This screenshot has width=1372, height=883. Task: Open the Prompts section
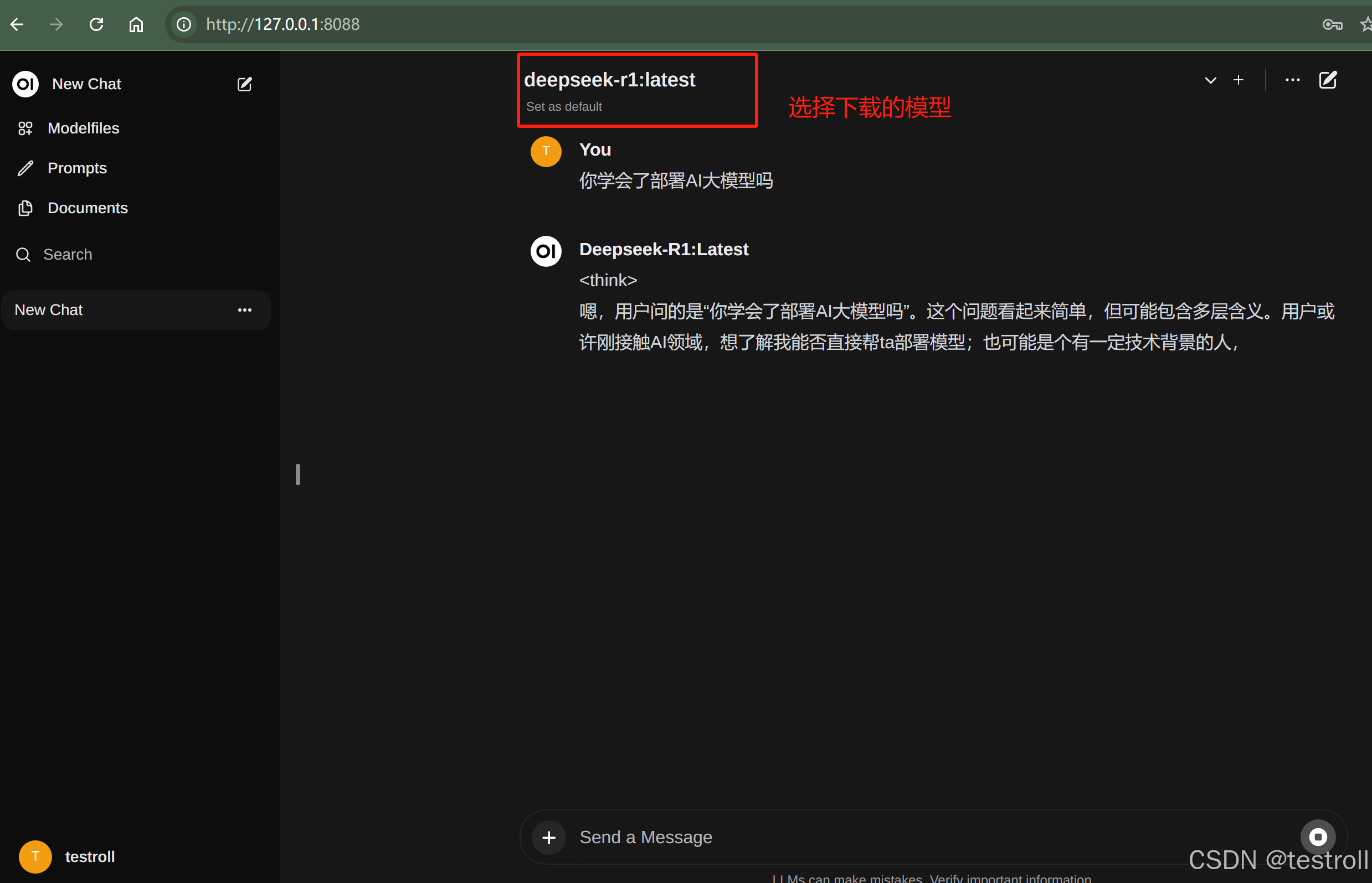pos(77,168)
